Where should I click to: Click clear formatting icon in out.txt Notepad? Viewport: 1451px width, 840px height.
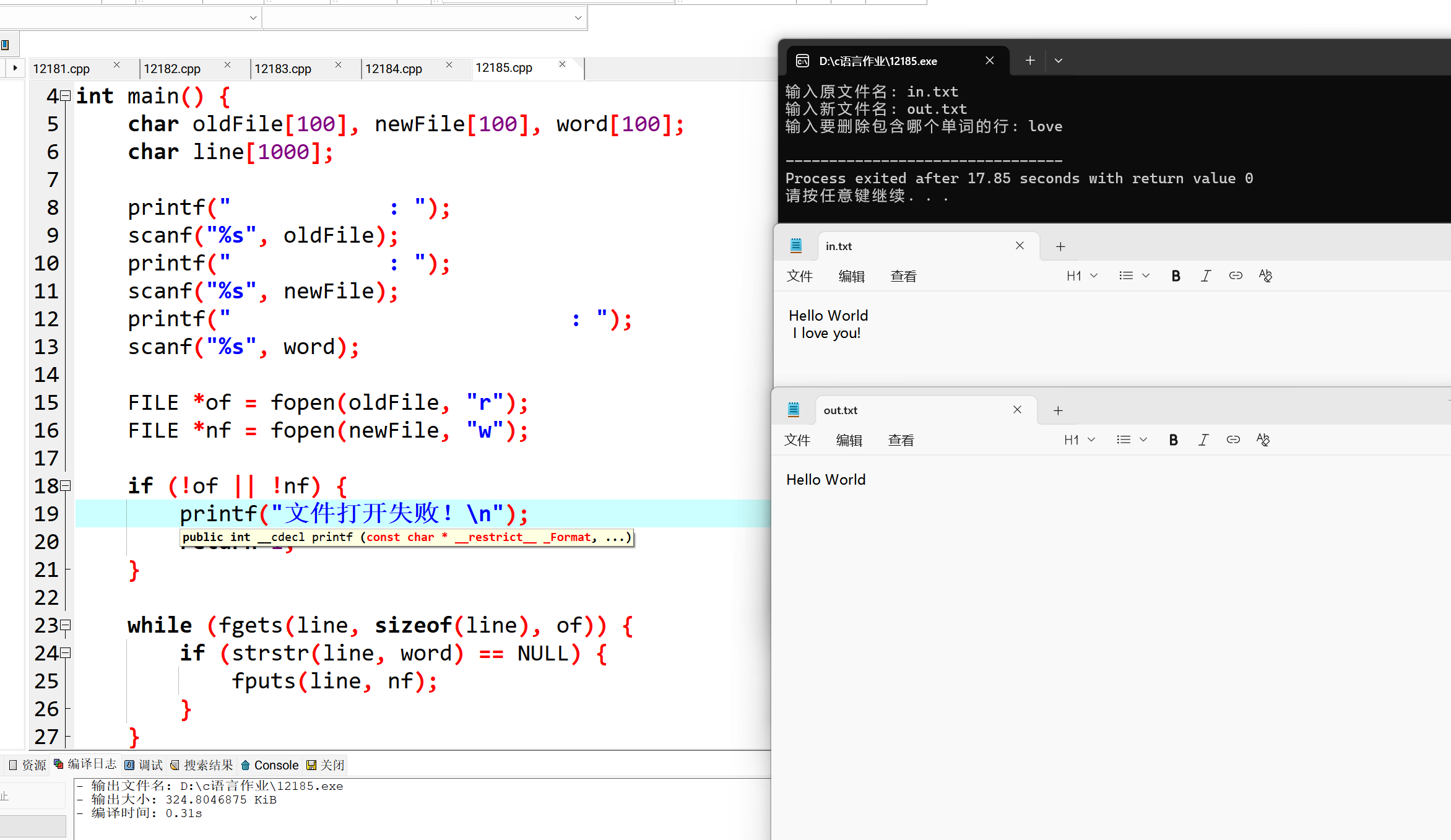click(1263, 440)
